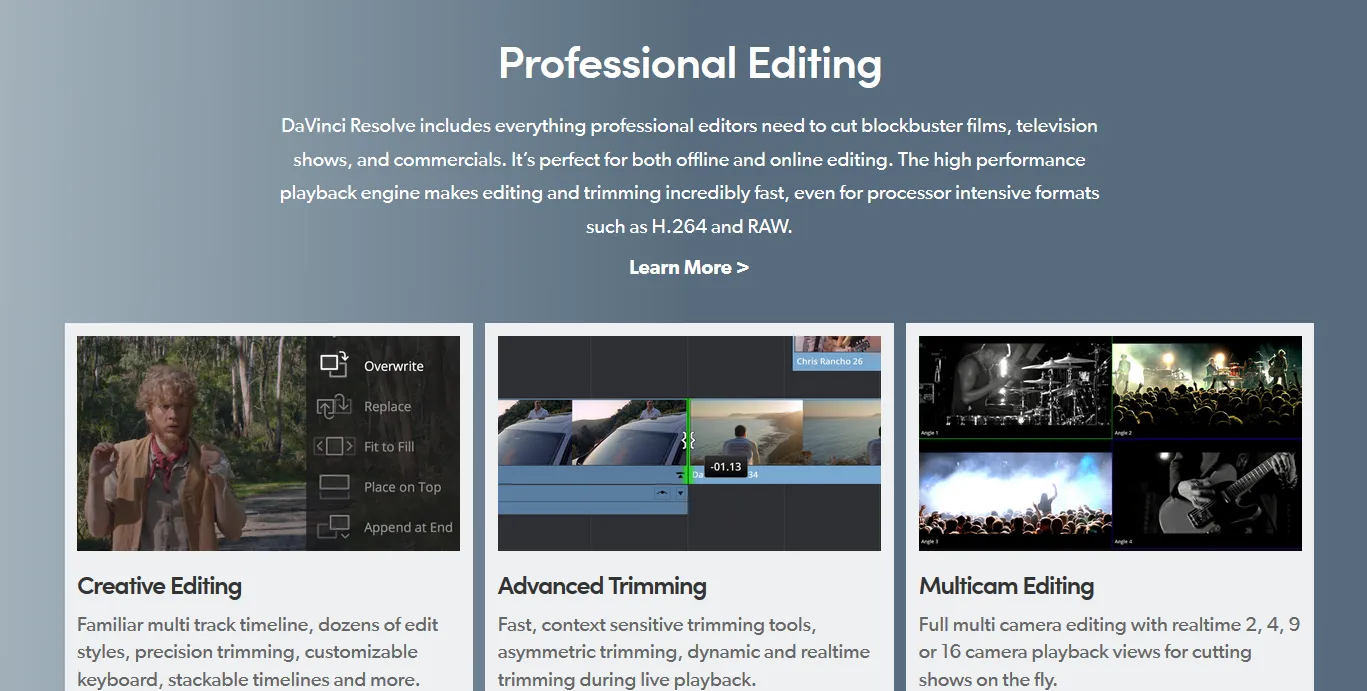Click the Advanced Trimming heading
The image size is (1367, 691).
coord(602,586)
